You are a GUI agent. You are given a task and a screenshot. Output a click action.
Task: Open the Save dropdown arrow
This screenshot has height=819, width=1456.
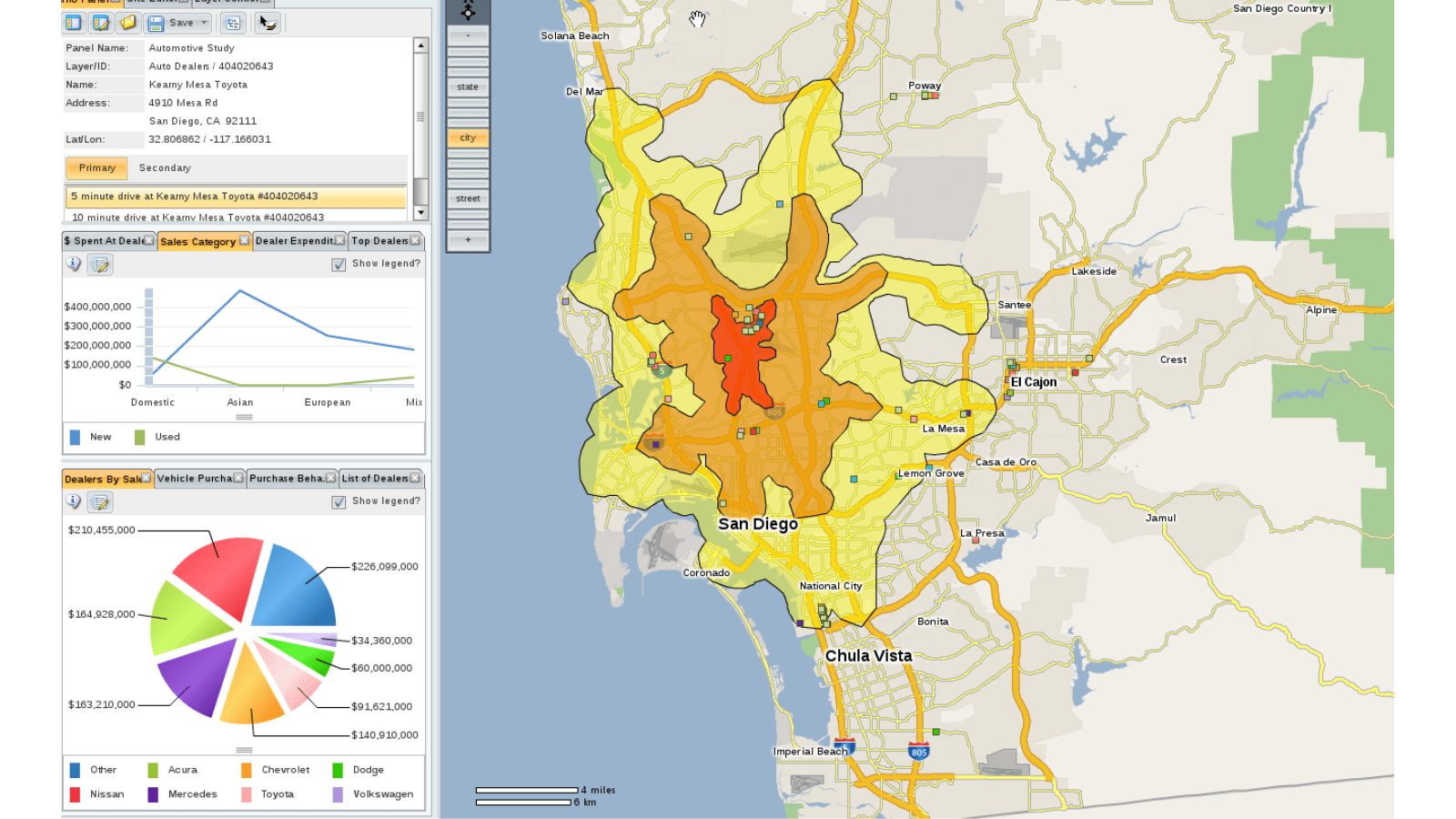204,23
